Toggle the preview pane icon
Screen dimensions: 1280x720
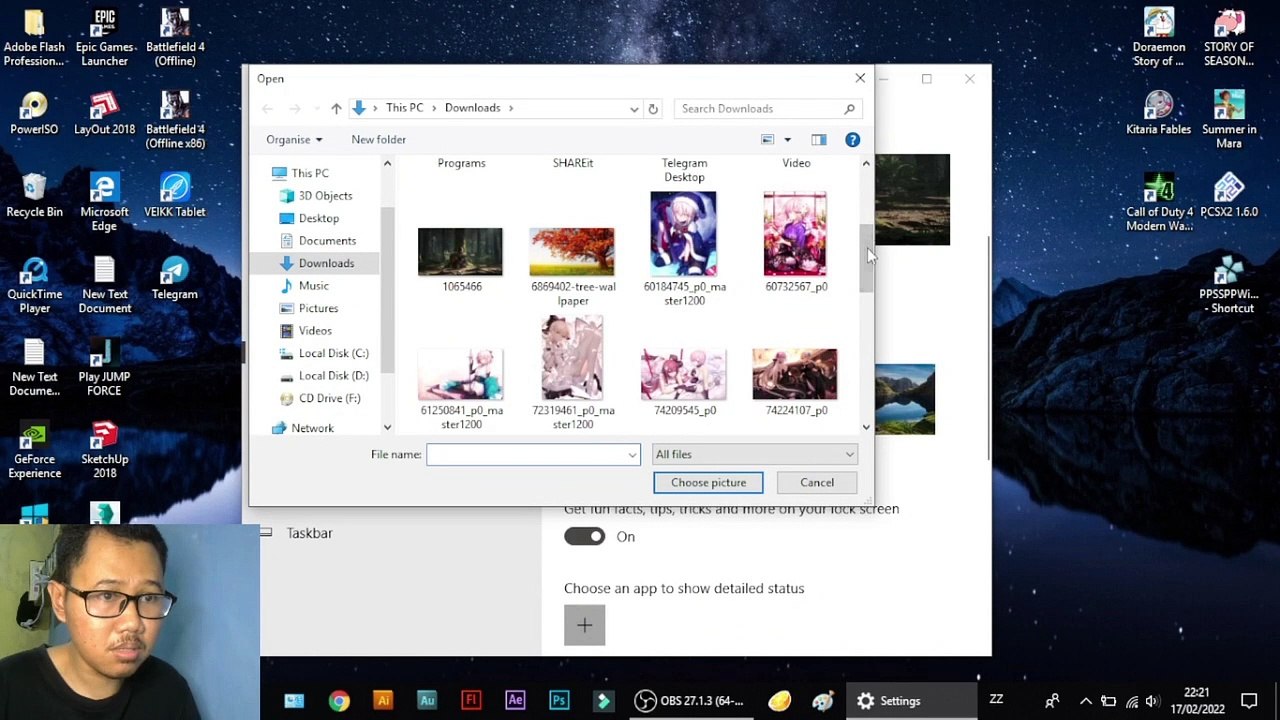point(819,139)
